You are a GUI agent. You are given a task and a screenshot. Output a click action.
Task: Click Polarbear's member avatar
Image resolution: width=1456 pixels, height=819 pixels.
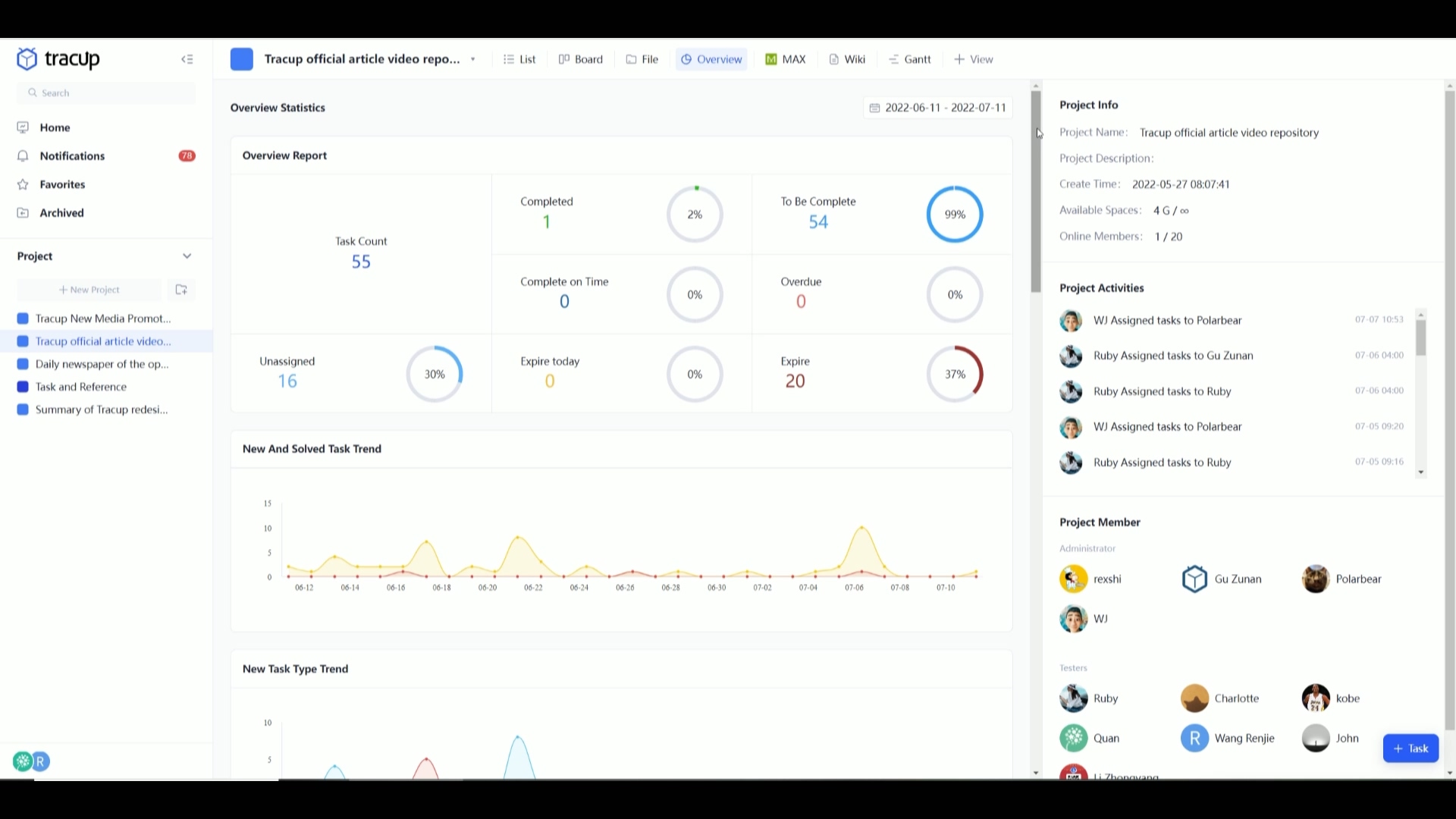pos(1316,579)
